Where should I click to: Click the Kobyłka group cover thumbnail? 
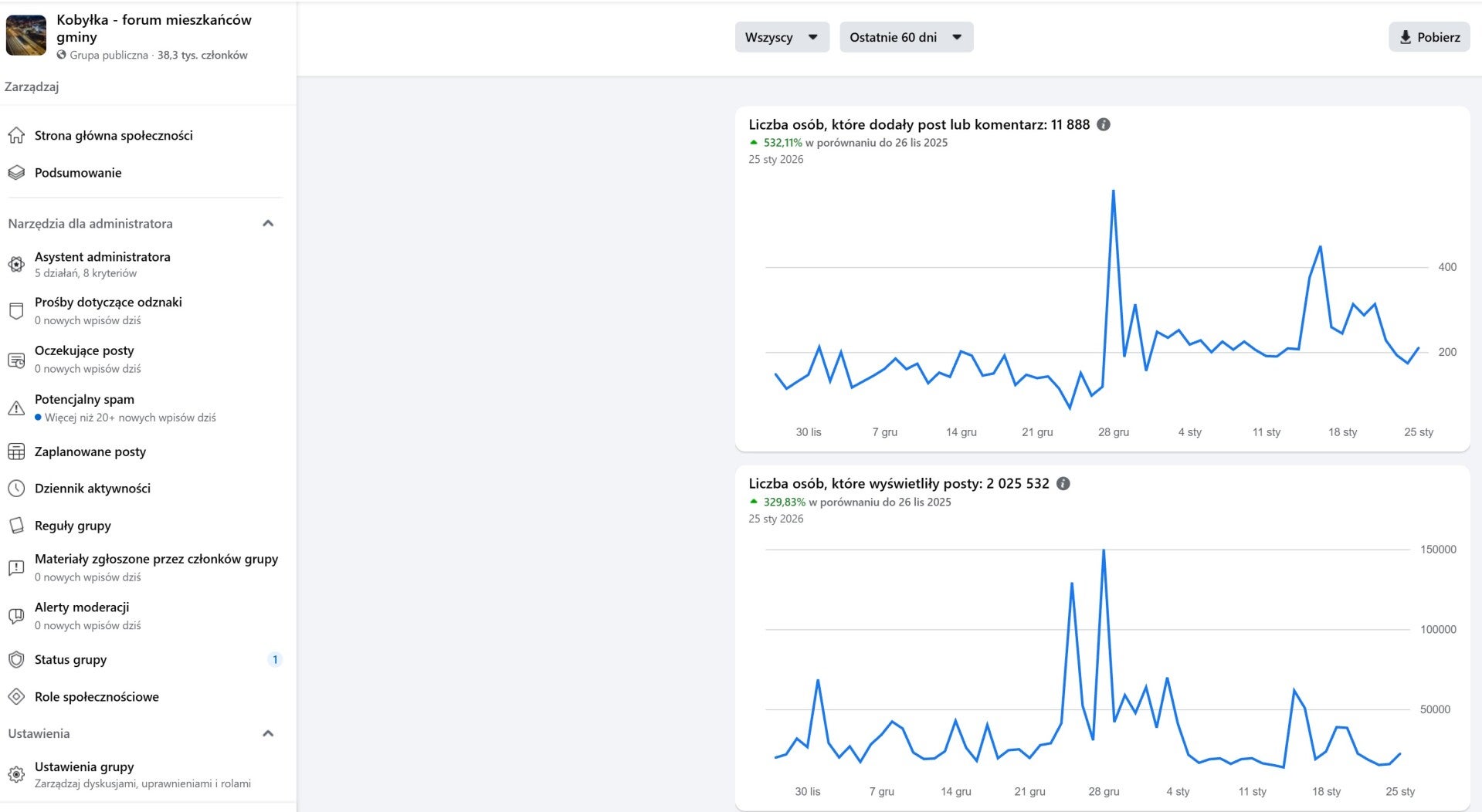(26, 36)
